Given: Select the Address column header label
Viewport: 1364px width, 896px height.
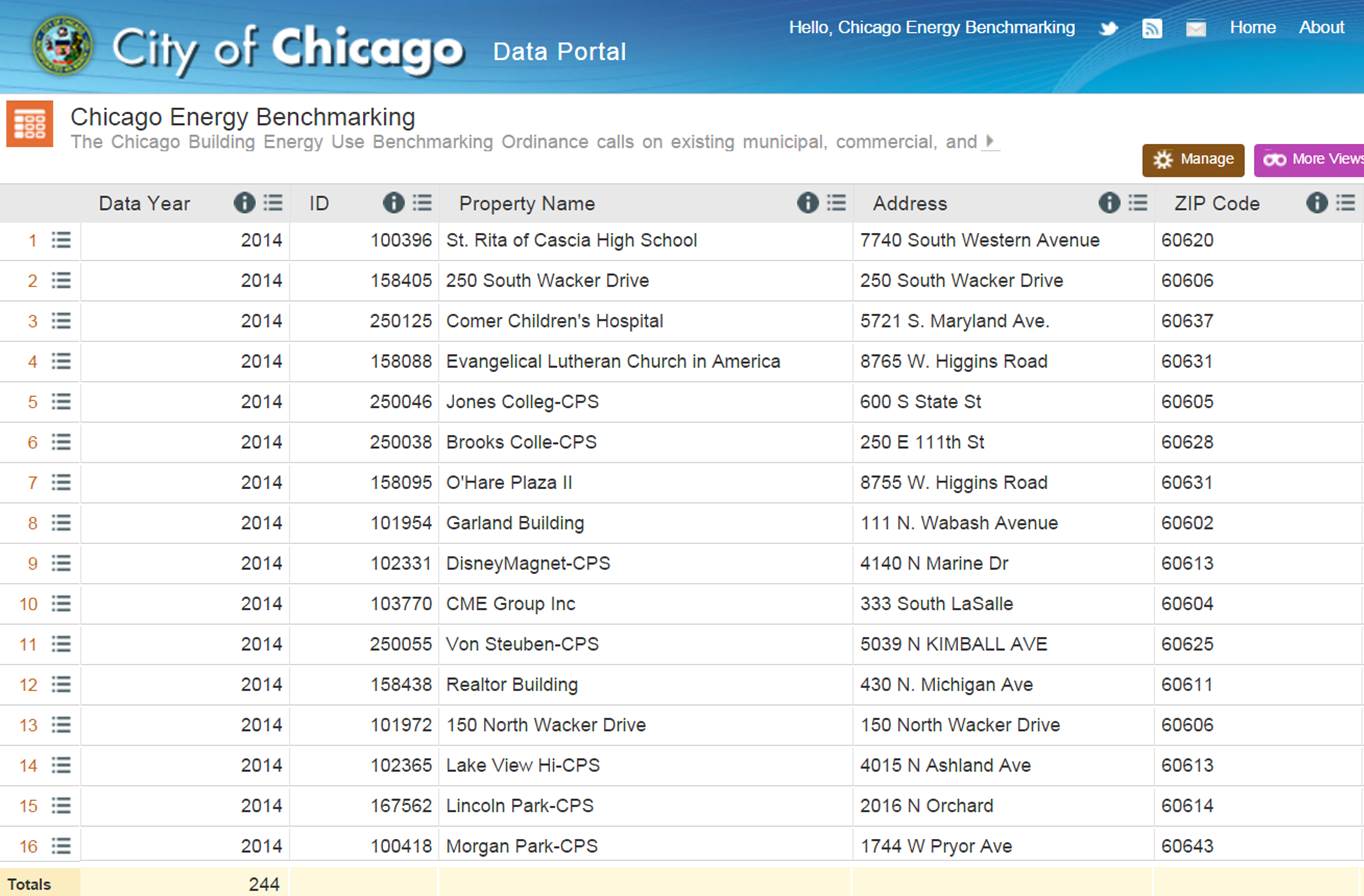Looking at the screenshot, I should pos(910,203).
